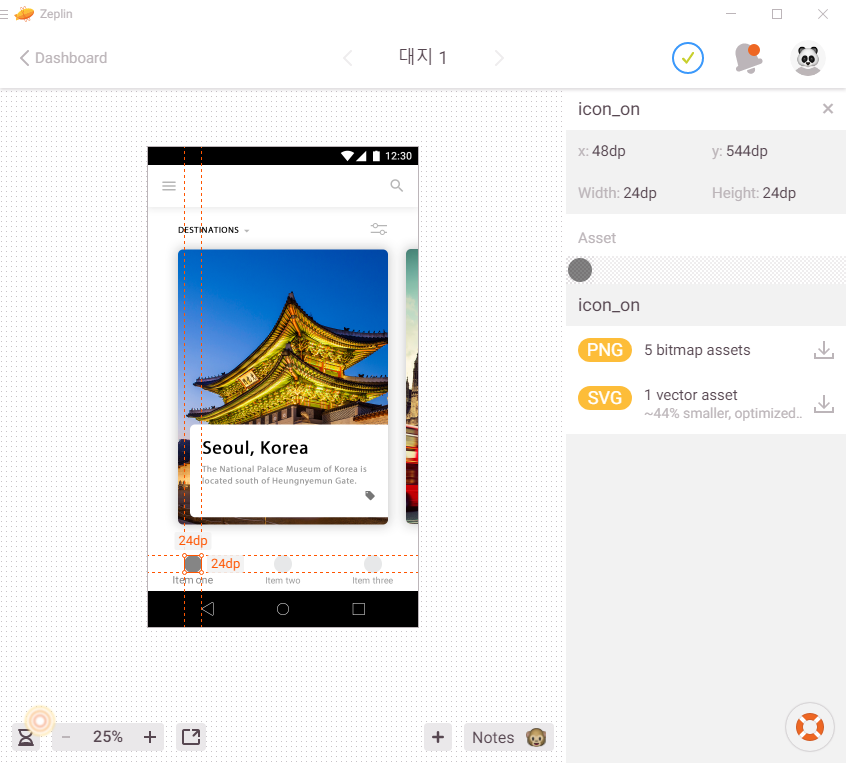Click the Android recents square
The width and height of the screenshot is (846, 763).
click(x=358, y=609)
